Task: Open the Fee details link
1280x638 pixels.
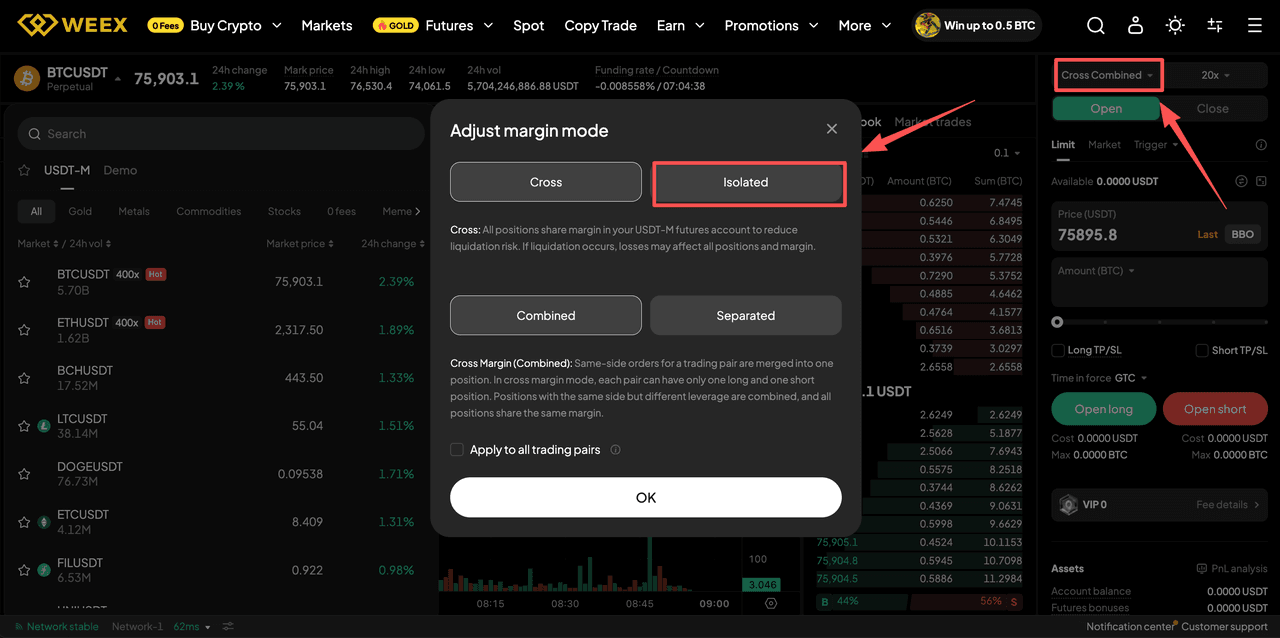Action: point(1228,505)
